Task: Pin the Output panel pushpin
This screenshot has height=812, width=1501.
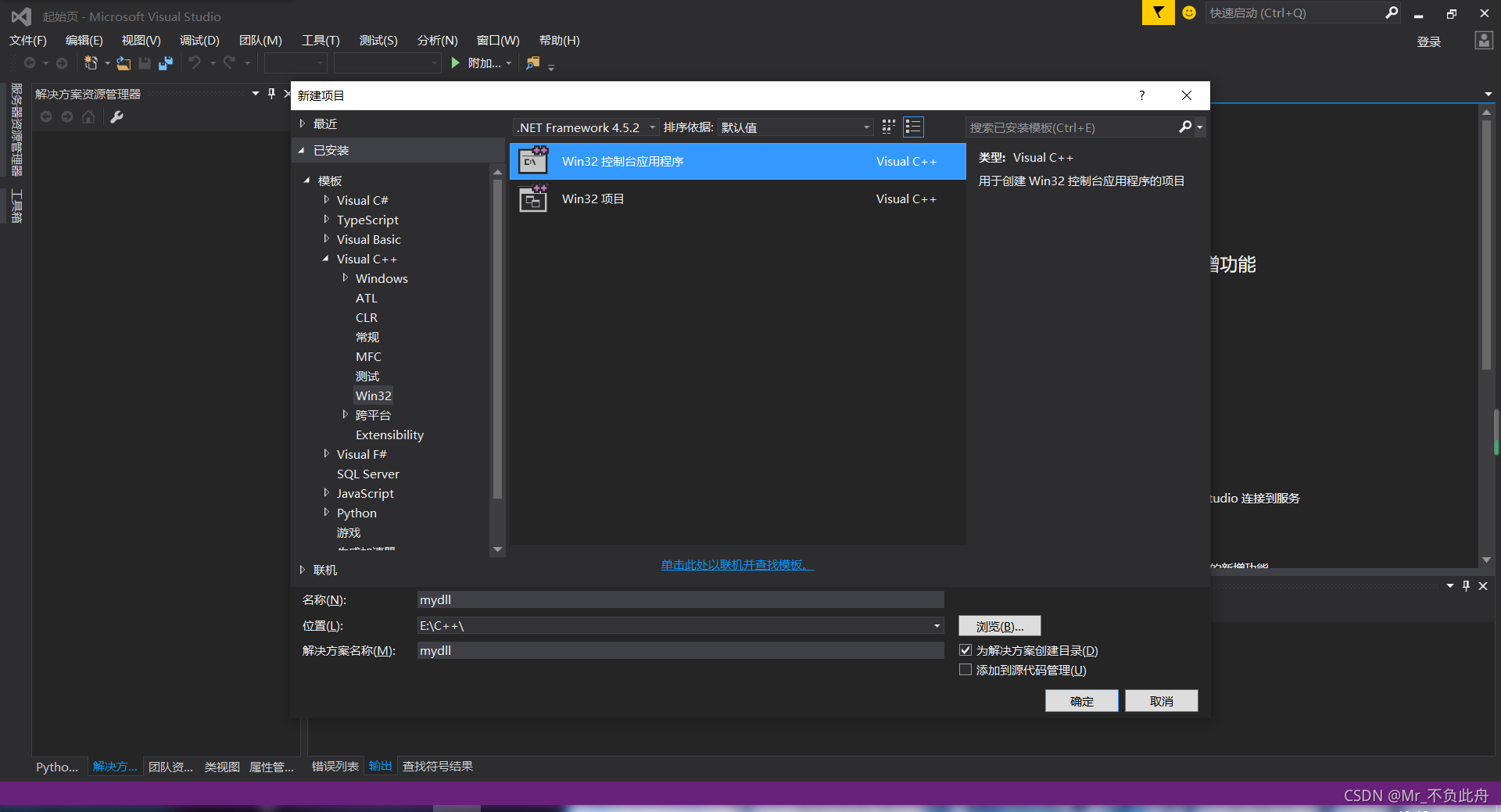Action: [x=1466, y=585]
